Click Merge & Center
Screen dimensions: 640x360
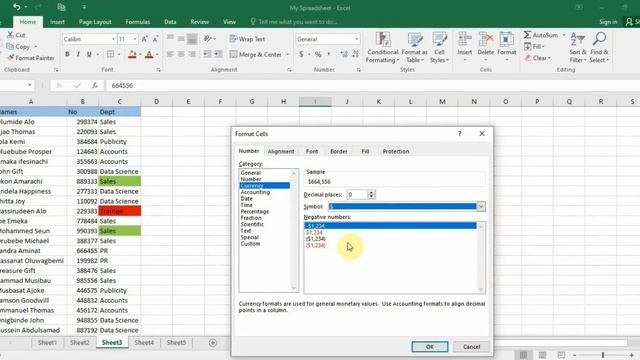(256, 54)
